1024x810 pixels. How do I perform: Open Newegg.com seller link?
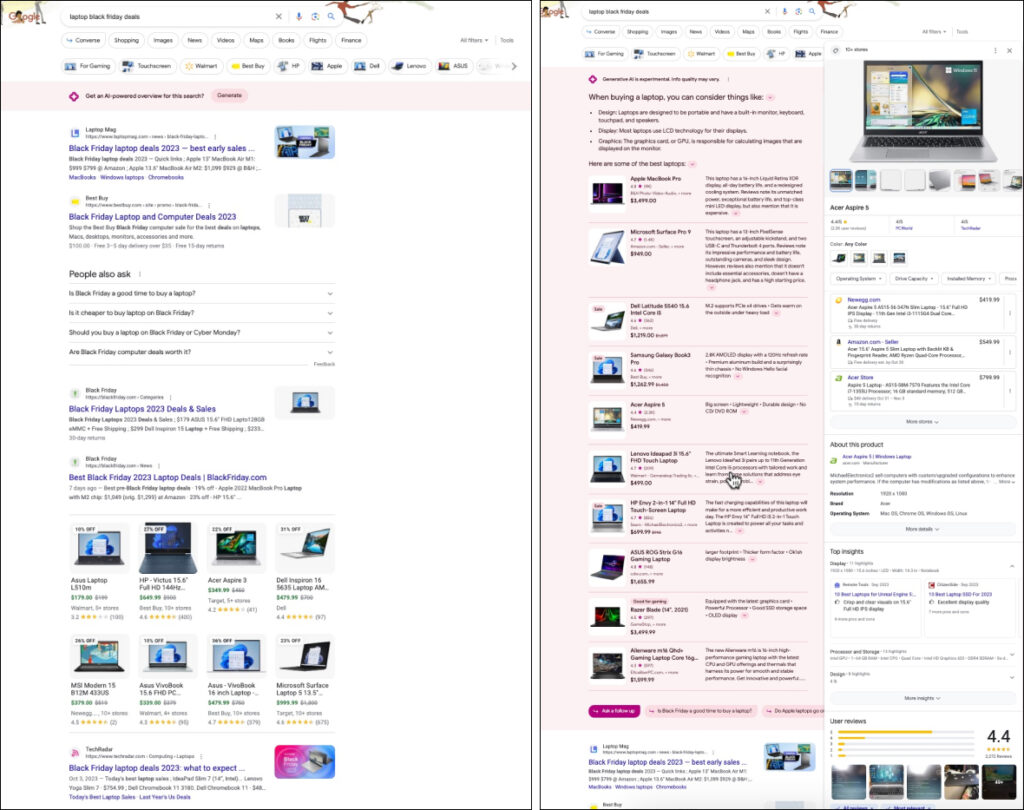[863, 300]
